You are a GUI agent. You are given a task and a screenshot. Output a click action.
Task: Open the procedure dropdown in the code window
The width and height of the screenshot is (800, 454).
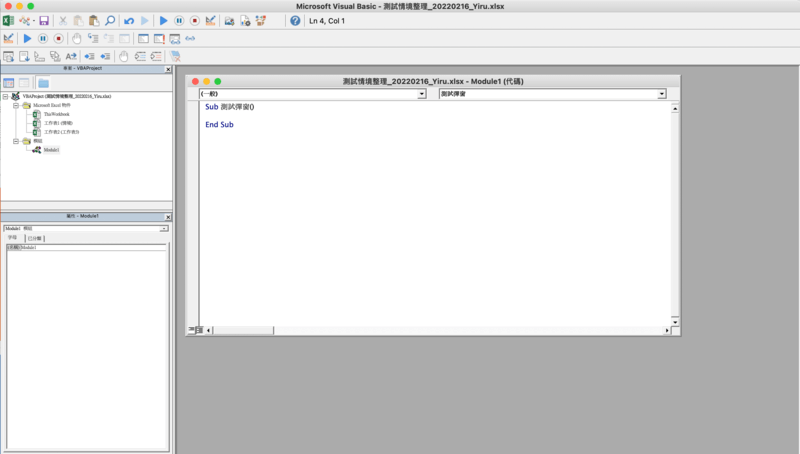(x=662, y=94)
